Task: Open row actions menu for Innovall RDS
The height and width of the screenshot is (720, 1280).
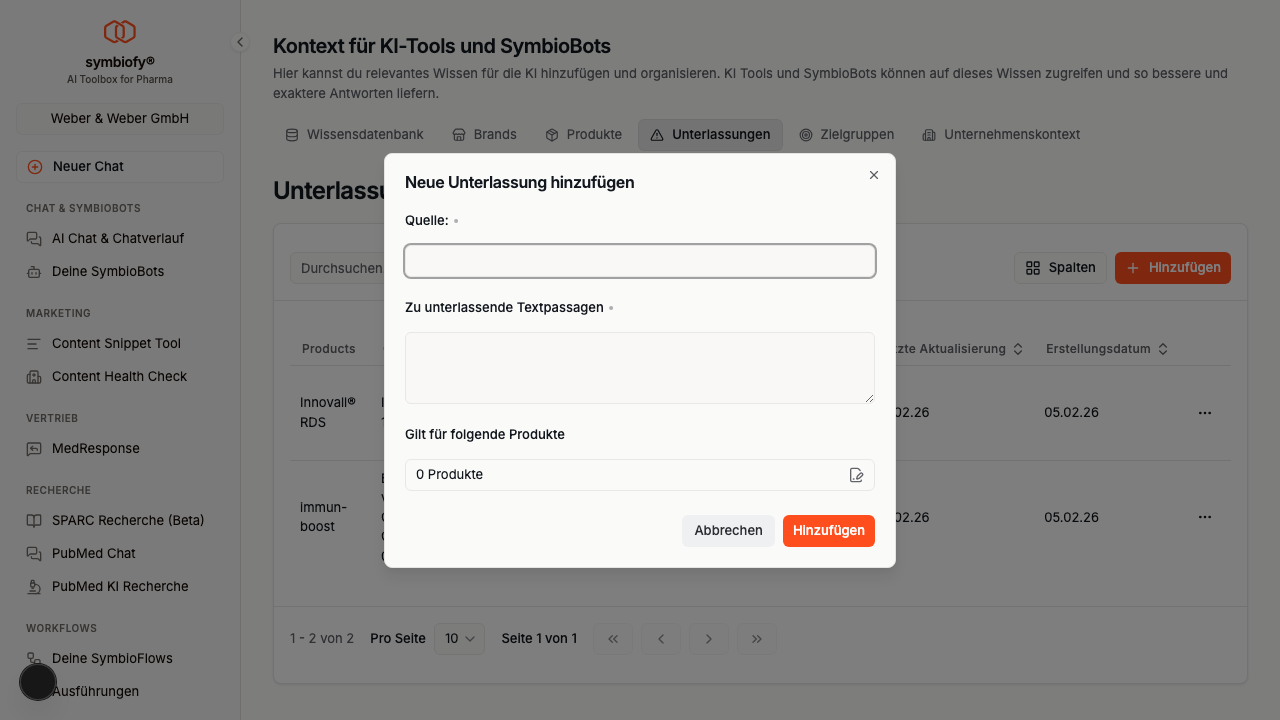Action: click(1204, 412)
